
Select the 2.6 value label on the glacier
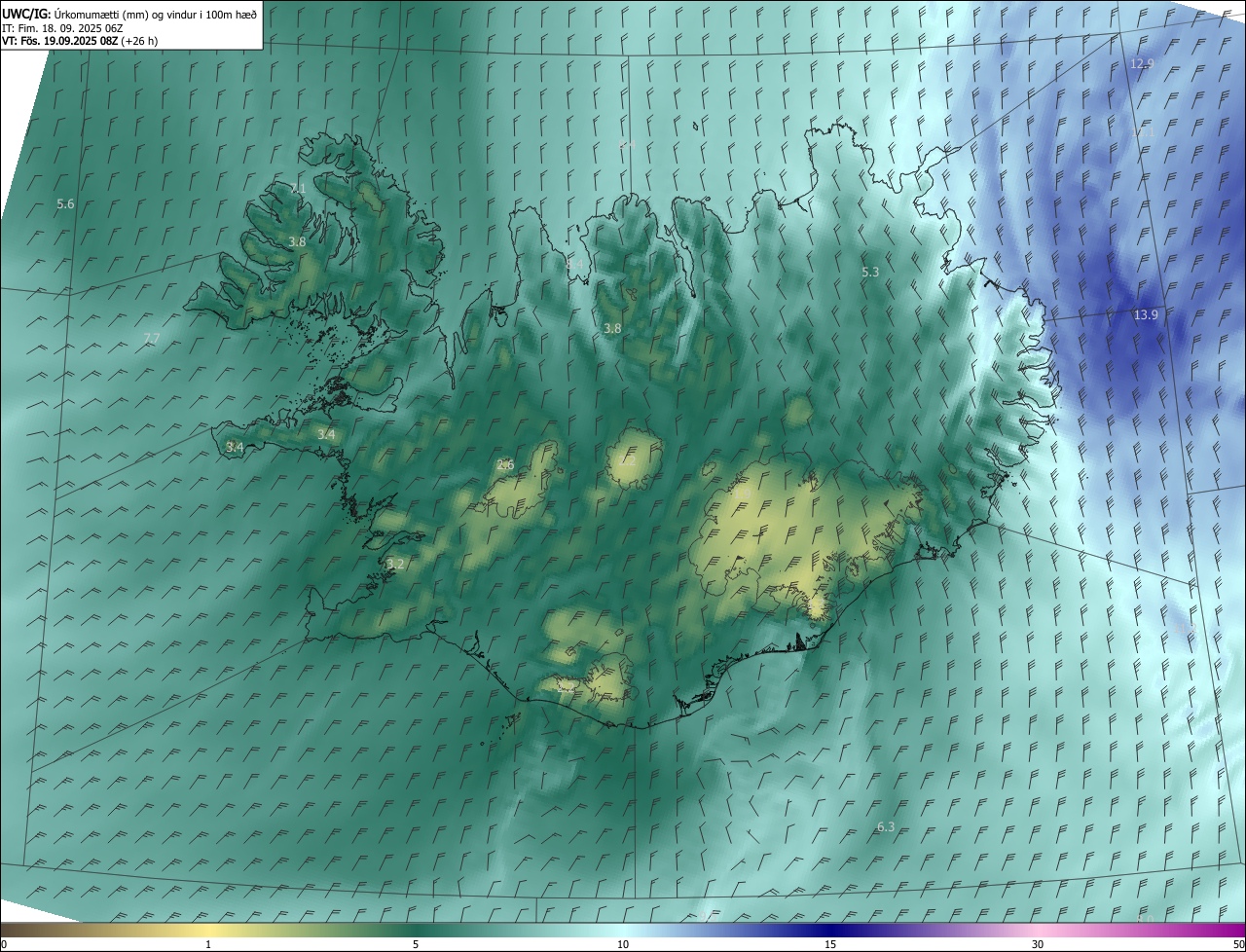point(504,464)
